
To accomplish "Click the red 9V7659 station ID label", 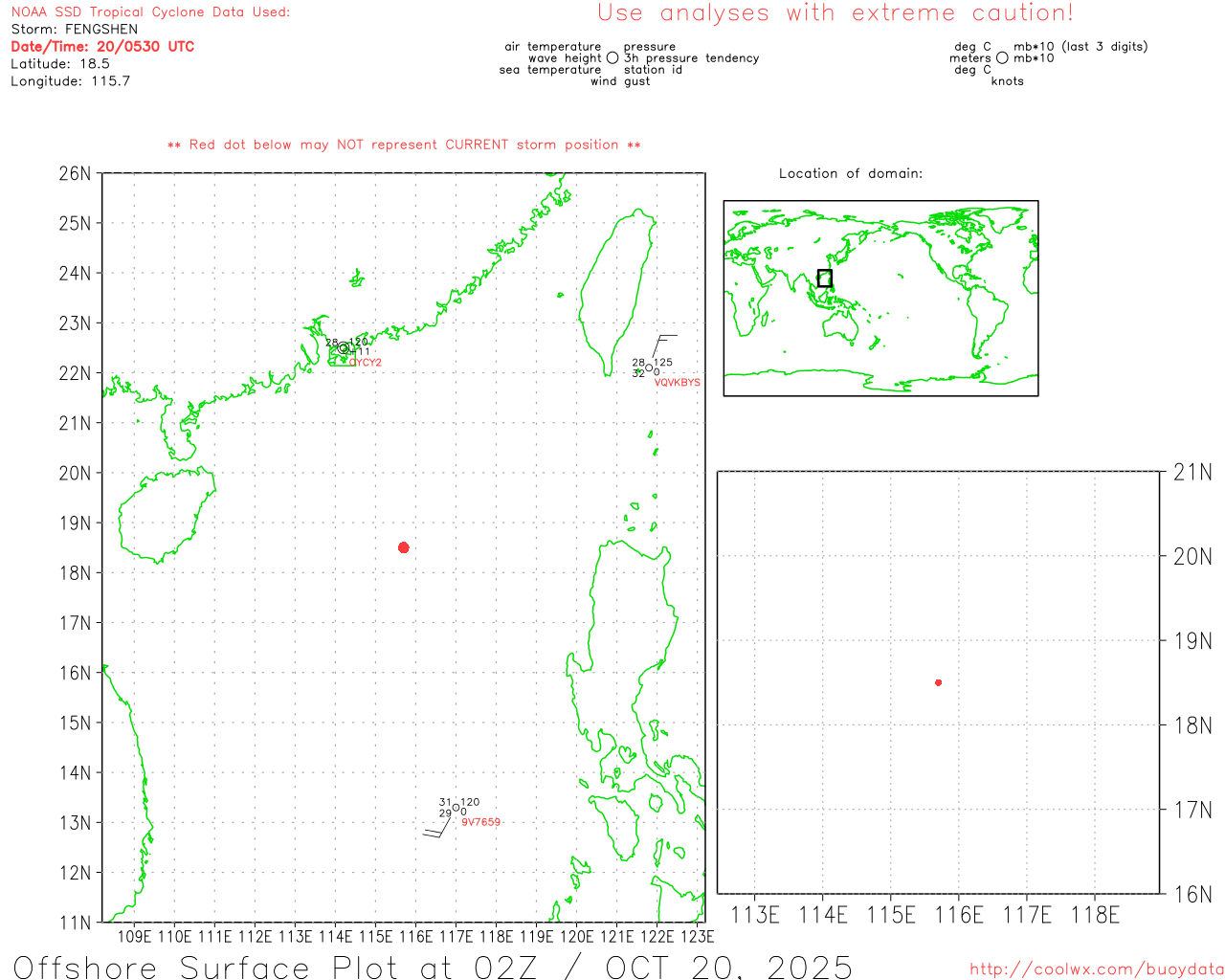I will 480,822.
